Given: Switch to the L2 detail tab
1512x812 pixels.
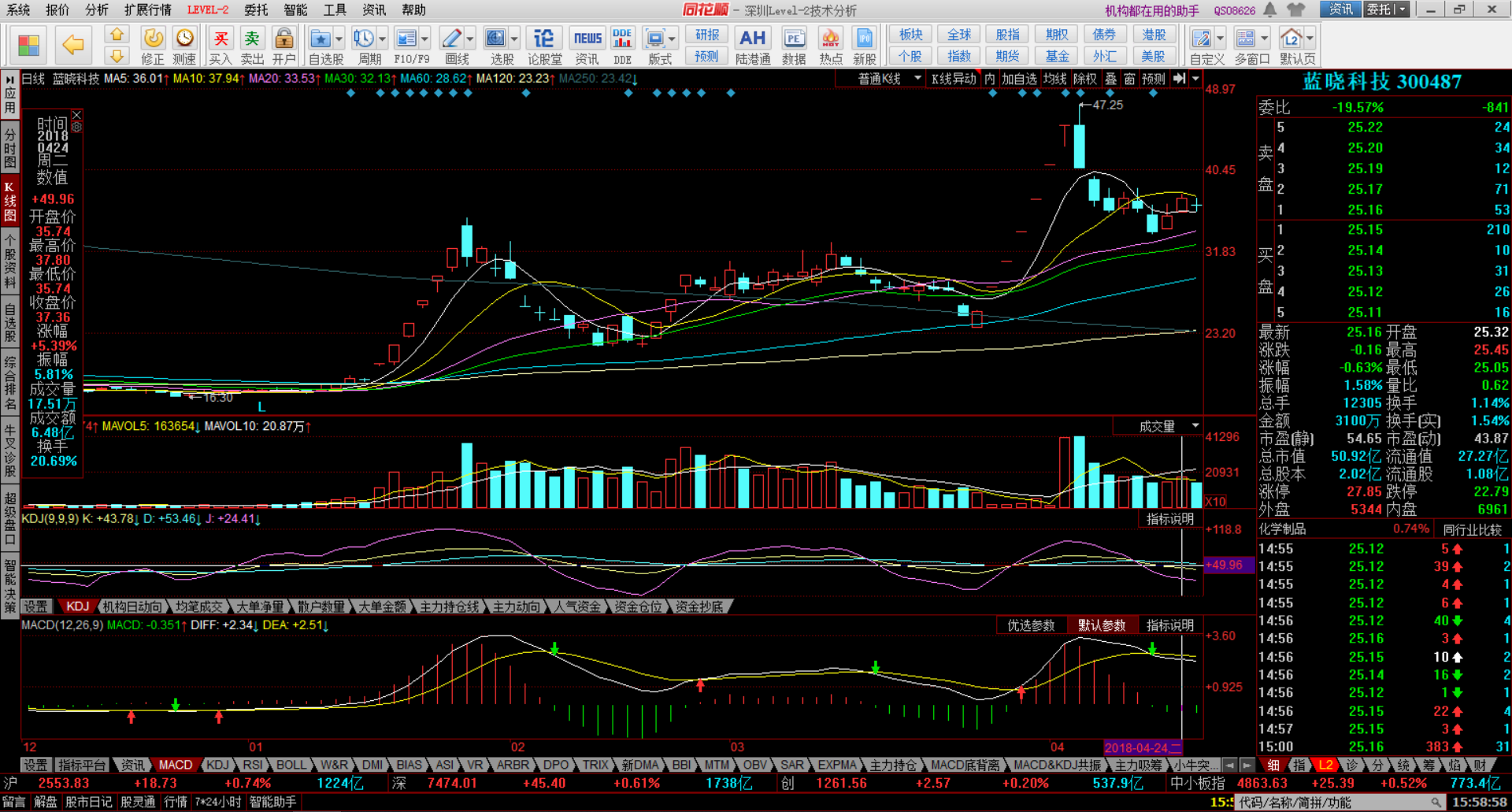Looking at the screenshot, I should (1326, 765).
